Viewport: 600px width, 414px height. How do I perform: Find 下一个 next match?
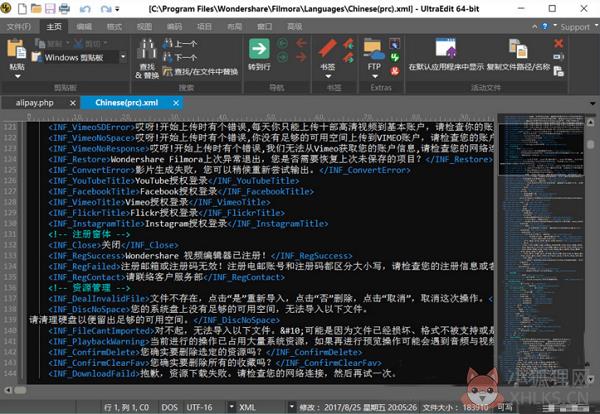tap(179, 57)
